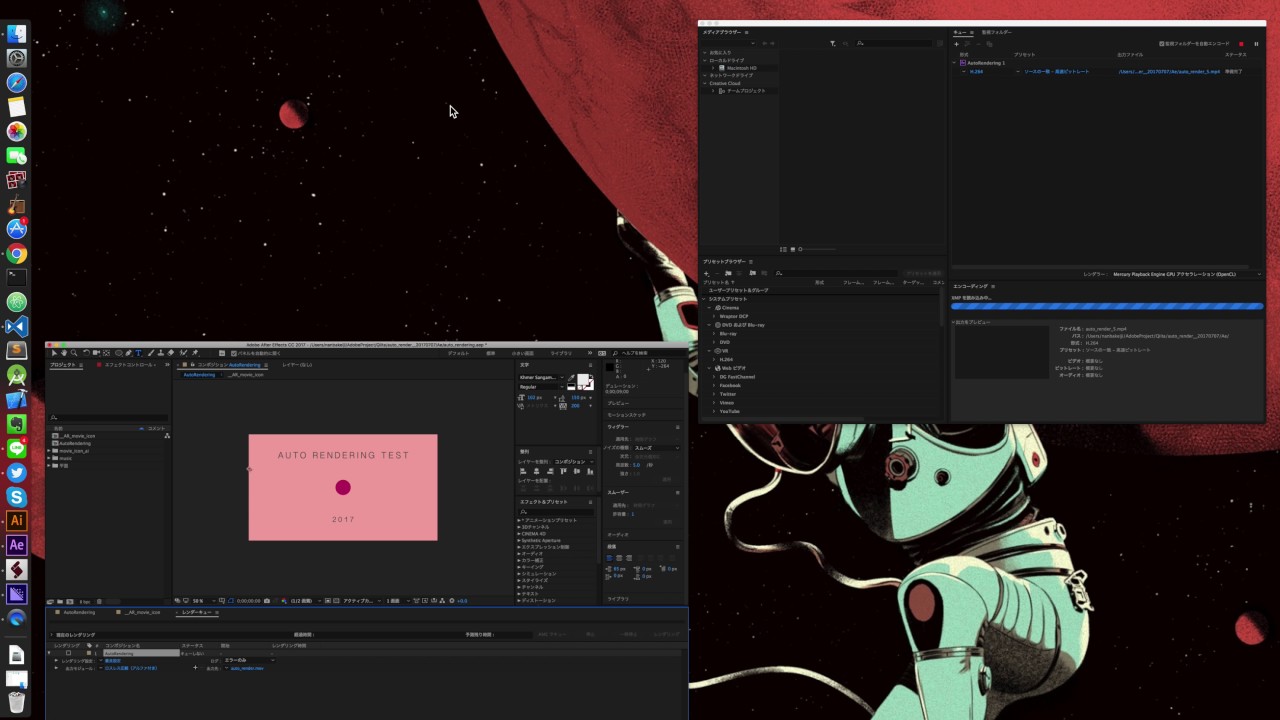Image resolution: width=1280 pixels, height=720 pixels.
Task: Click the blue encoding progress bar
Action: click(x=1107, y=306)
